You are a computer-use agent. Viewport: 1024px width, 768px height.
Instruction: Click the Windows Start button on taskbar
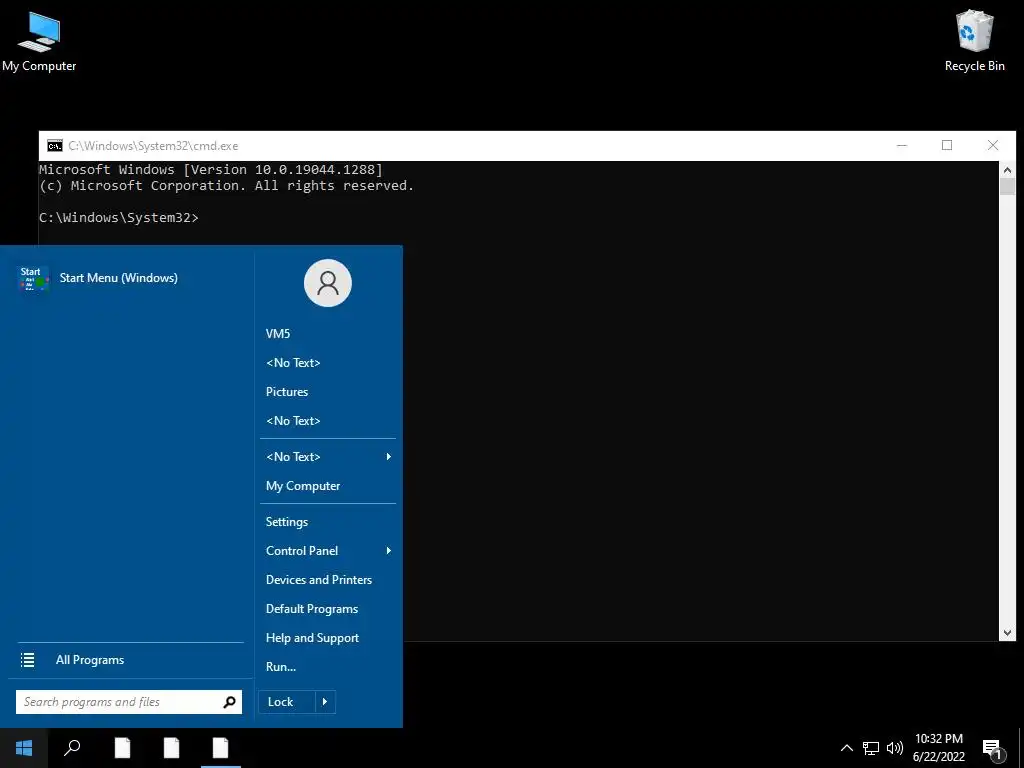point(24,748)
